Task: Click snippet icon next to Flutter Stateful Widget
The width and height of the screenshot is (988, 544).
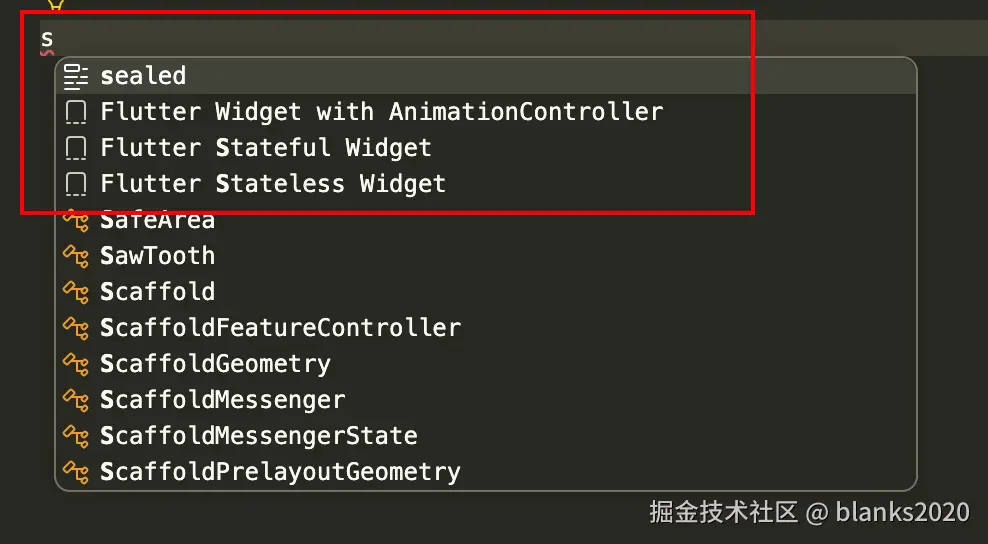Action: point(76,148)
